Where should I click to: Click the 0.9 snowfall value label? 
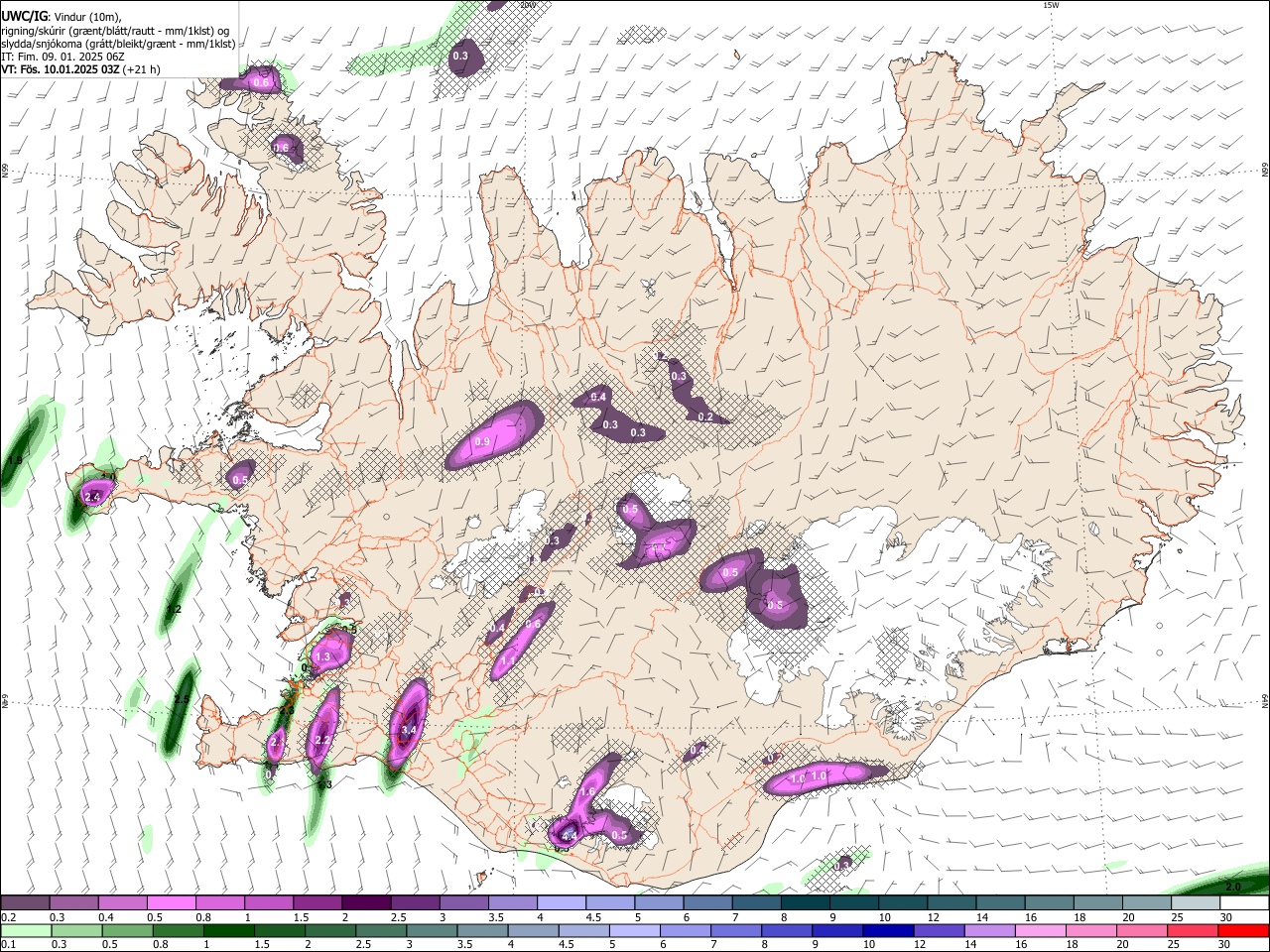tap(483, 441)
